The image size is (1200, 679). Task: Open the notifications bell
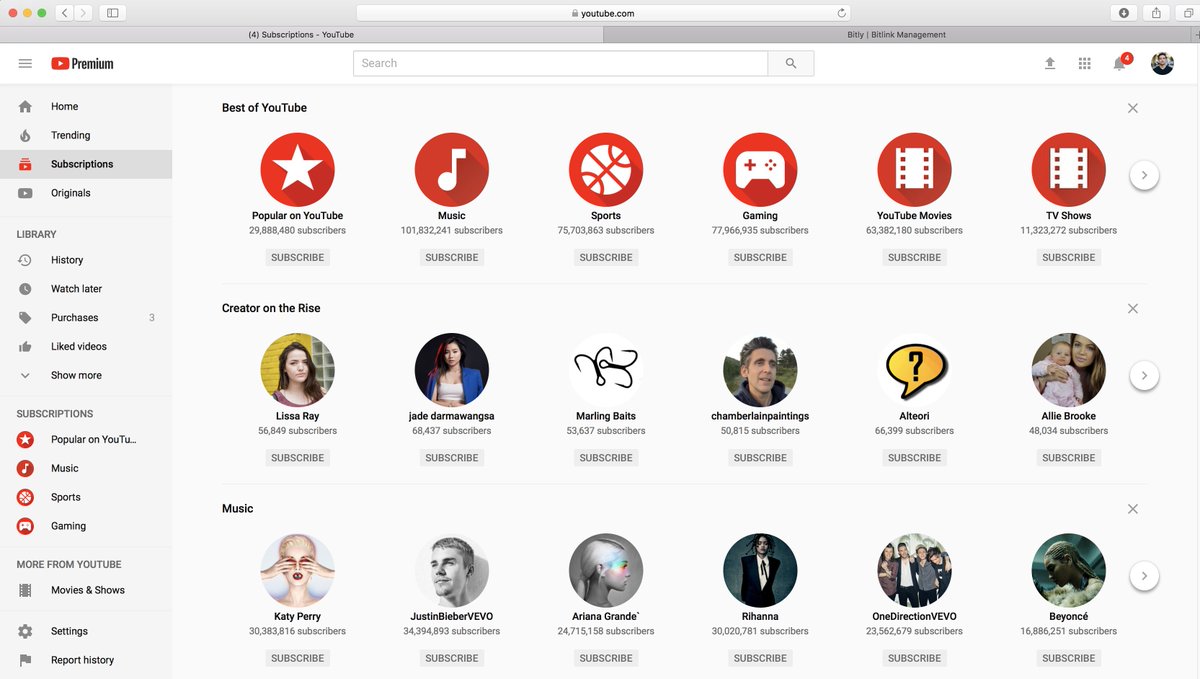(1120, 63)
